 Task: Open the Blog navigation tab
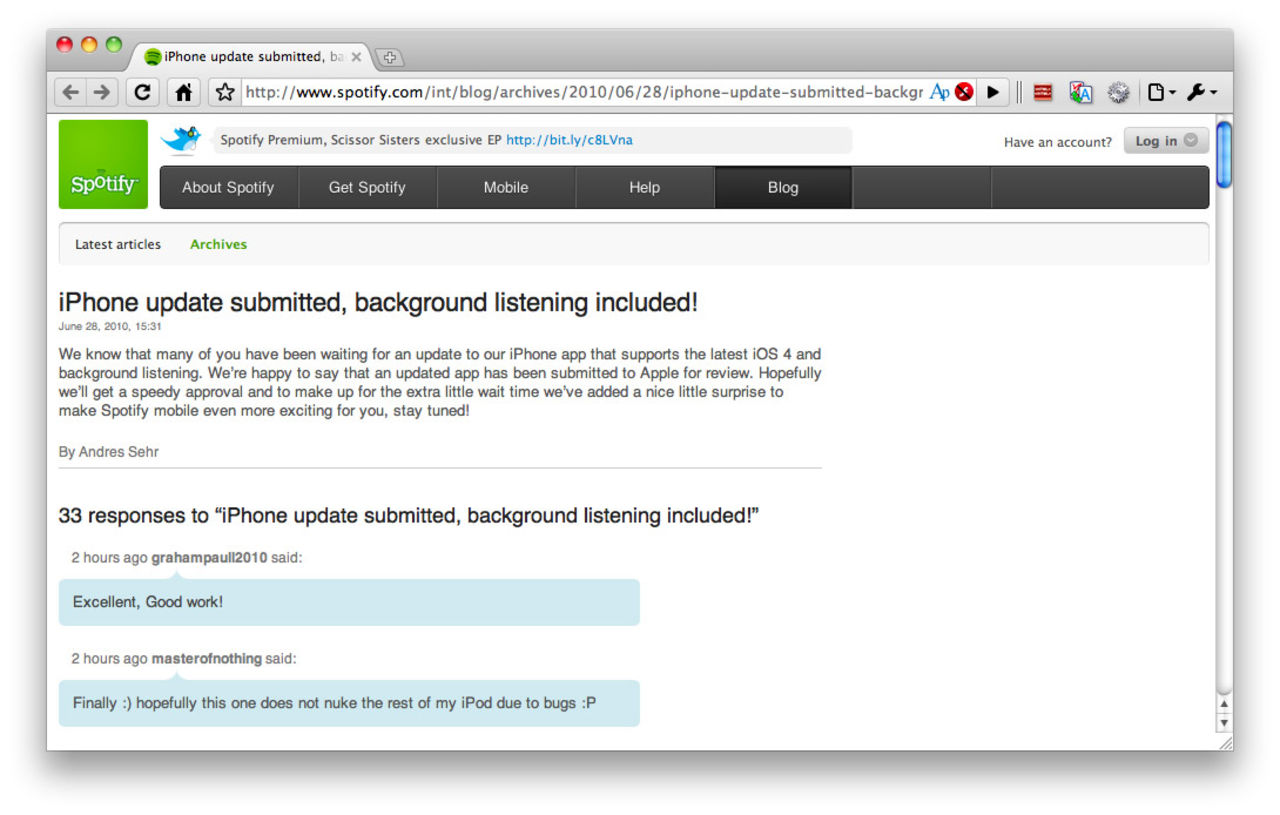783,187
